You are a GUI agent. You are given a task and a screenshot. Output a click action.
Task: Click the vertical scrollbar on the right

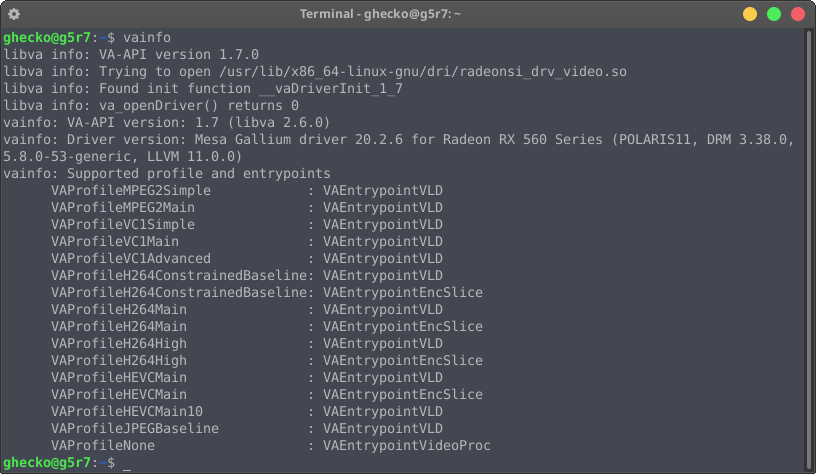tap(809, 250)
